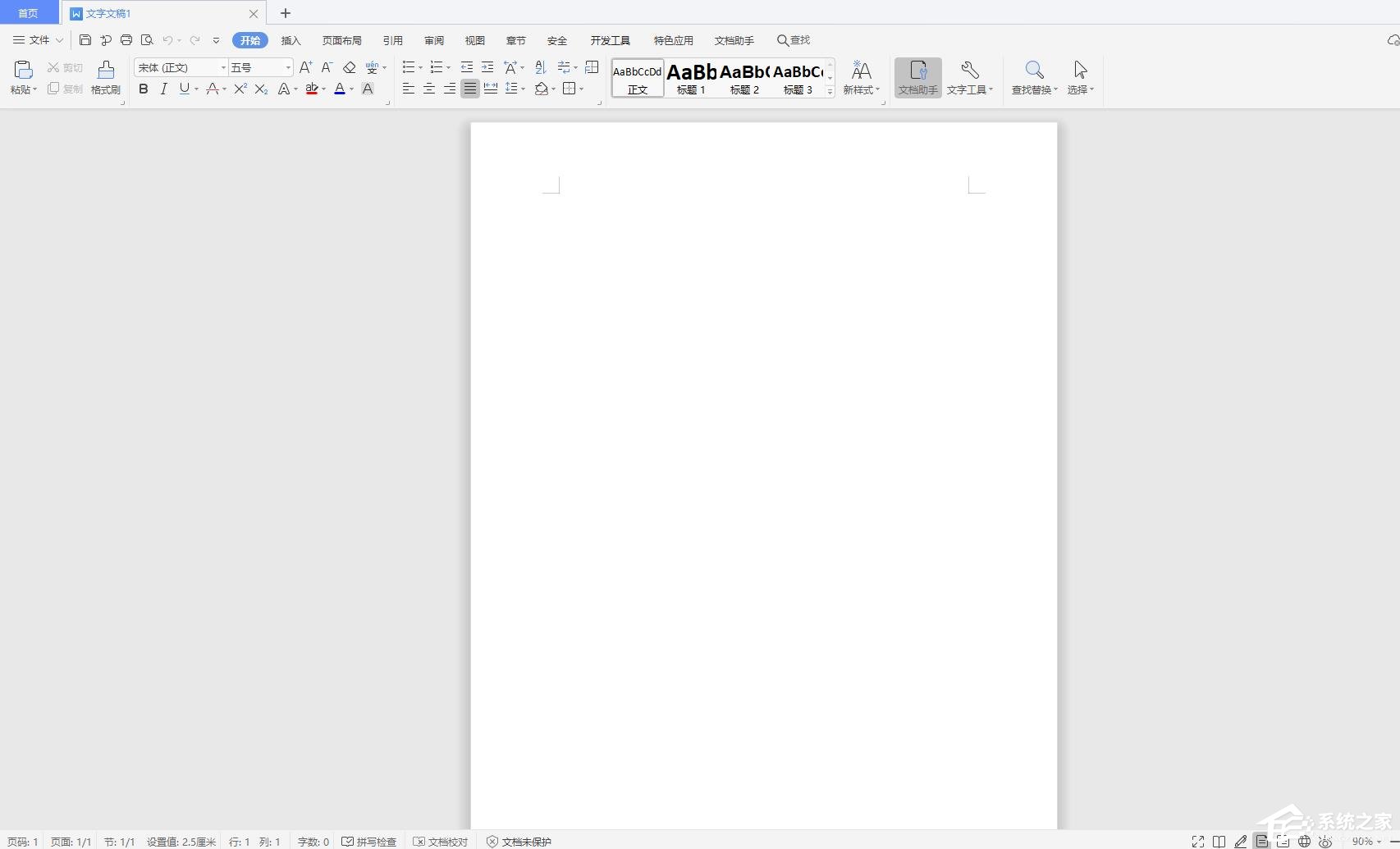1400x849 pixels.
Task: Click the center alignment icon
Action: 428,89
